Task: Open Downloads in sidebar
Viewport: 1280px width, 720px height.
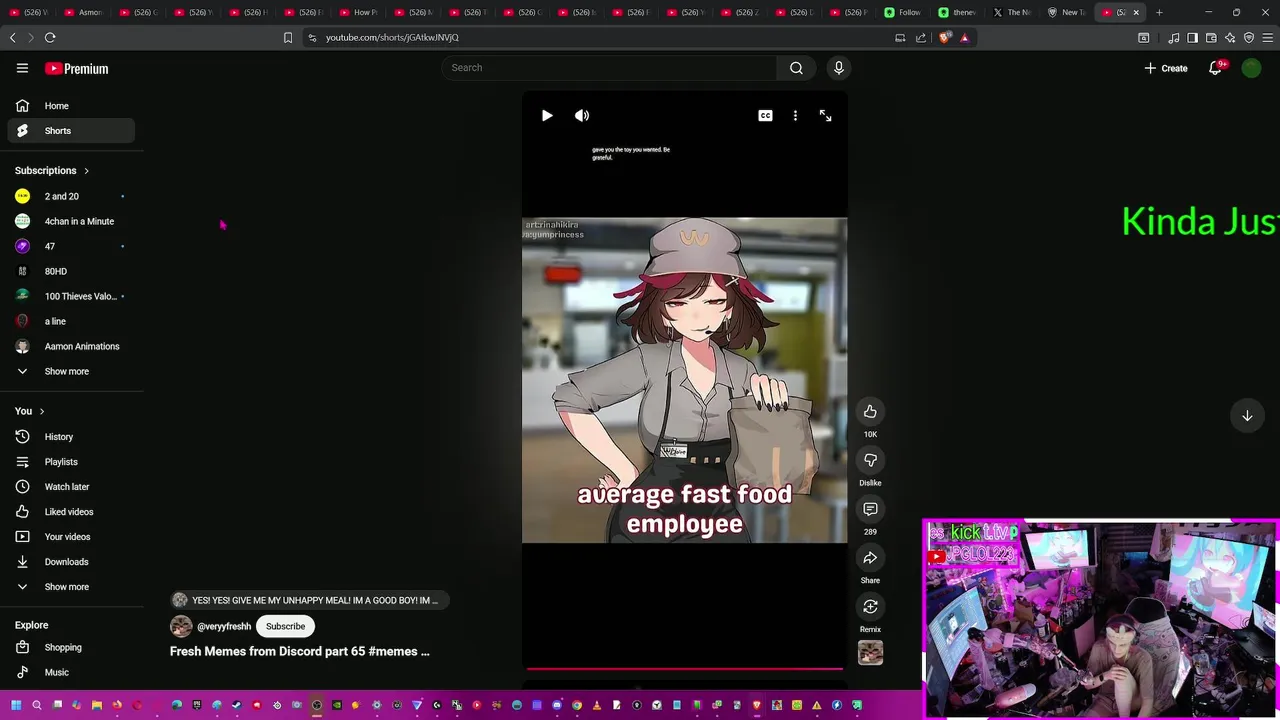Action: coord(71,562)
